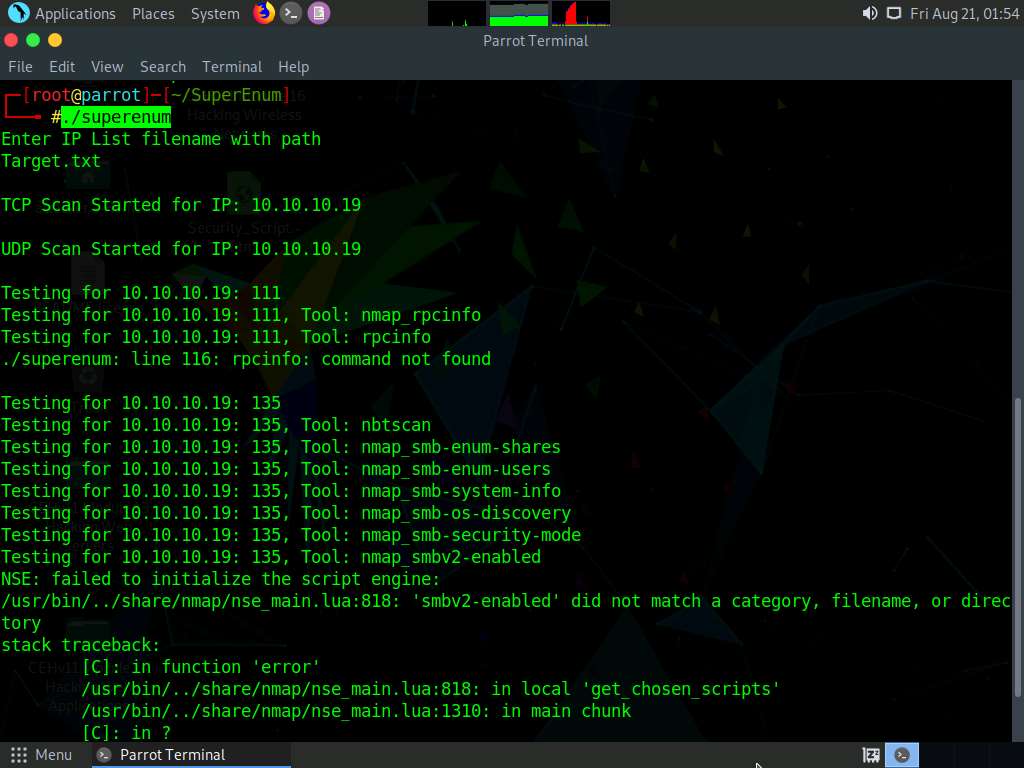Click 'TCP Scan Started for IP' line
The width and height of the screenshot is (1024, 768).
click(181, 205)
